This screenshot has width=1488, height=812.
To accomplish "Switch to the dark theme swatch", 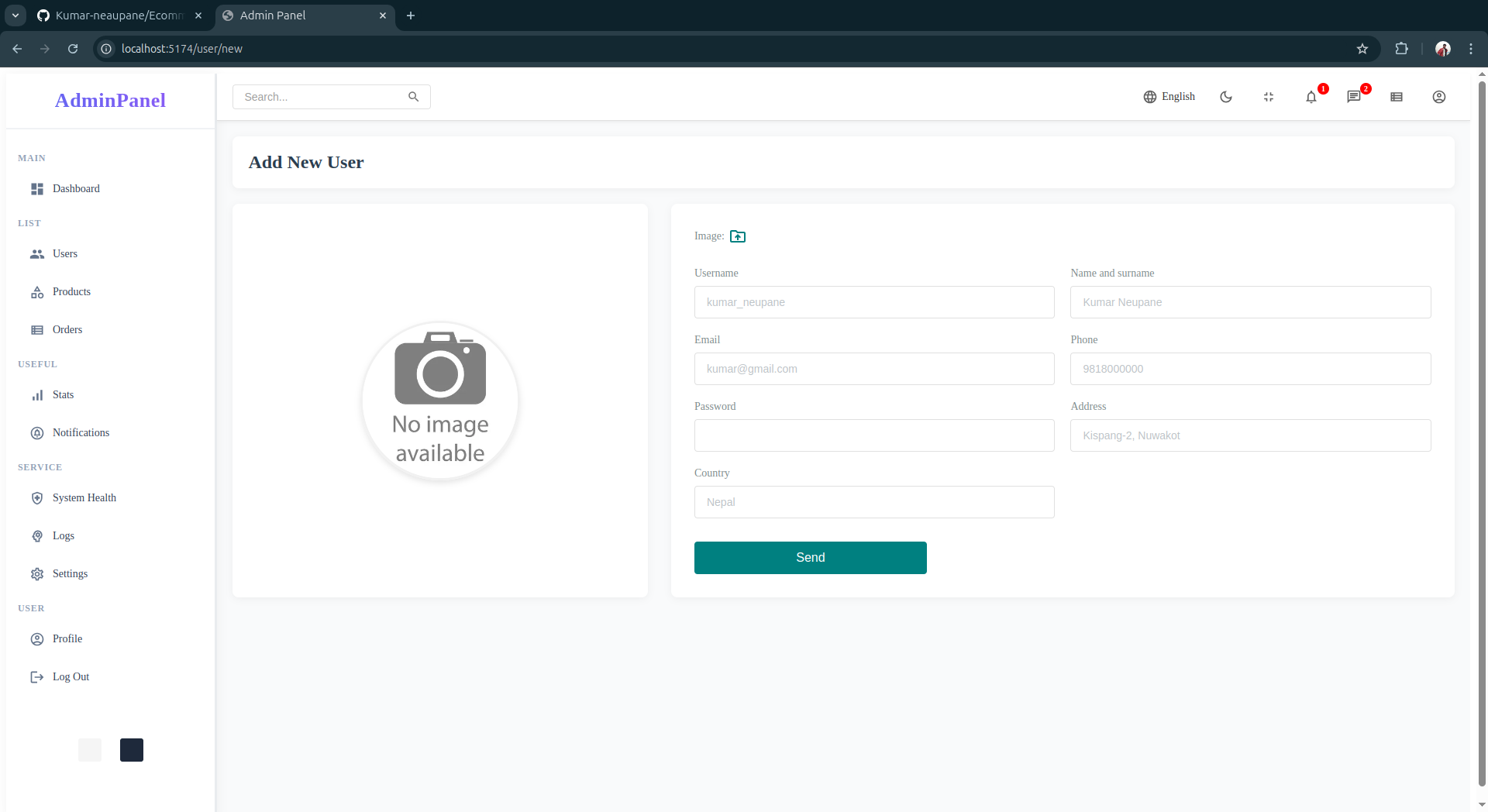I will pyautogui.click(x=132, y=750).
